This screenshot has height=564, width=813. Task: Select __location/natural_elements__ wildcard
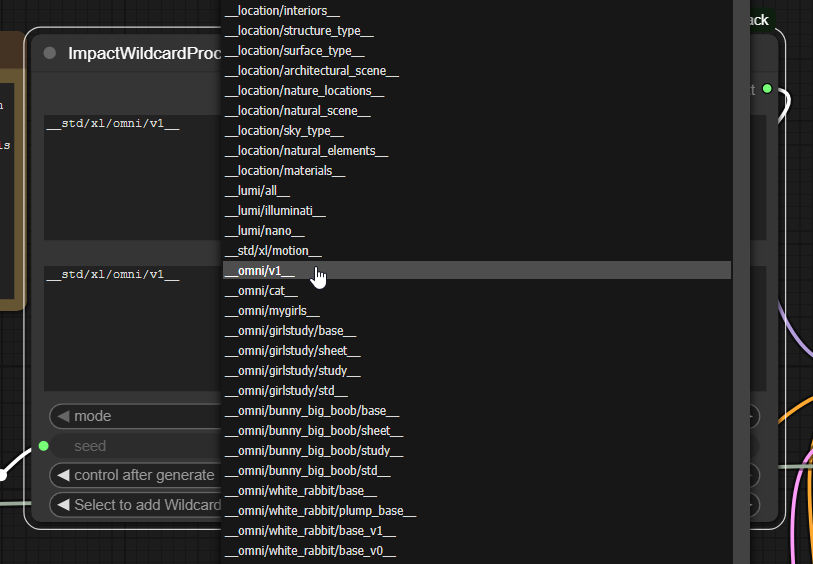477,151
